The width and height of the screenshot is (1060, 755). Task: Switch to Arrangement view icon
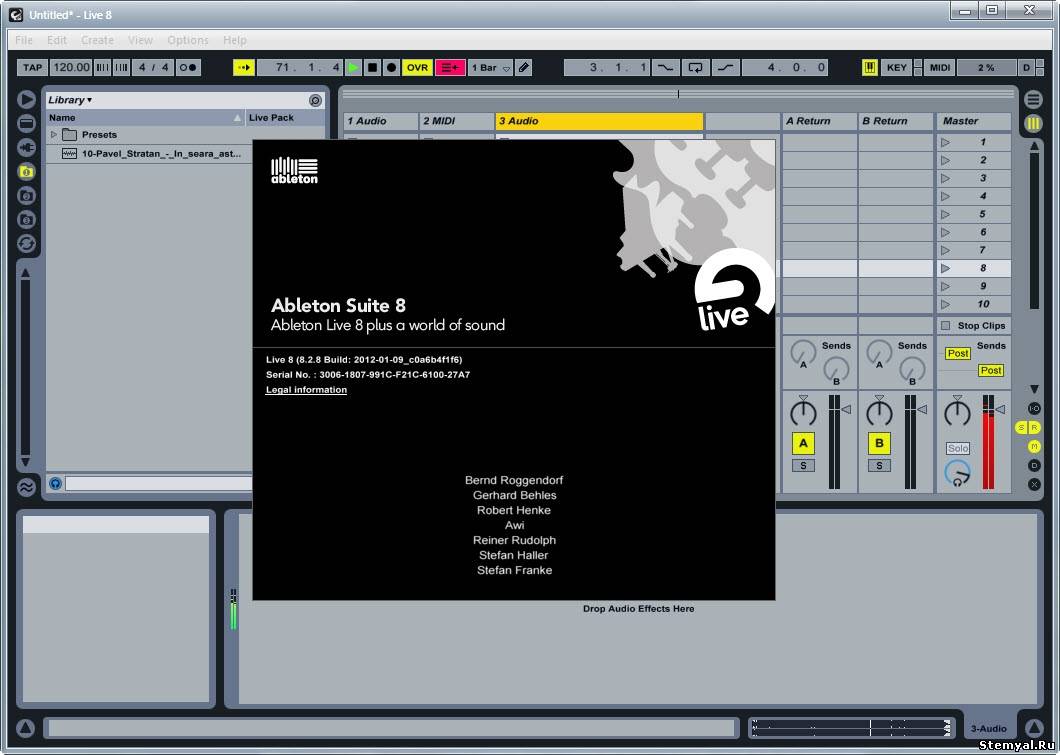tap(1033, 99)
